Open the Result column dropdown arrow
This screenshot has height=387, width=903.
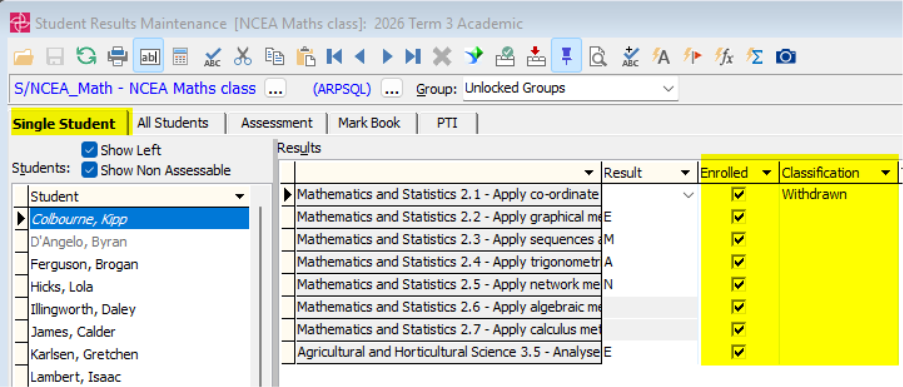[685, 173]
